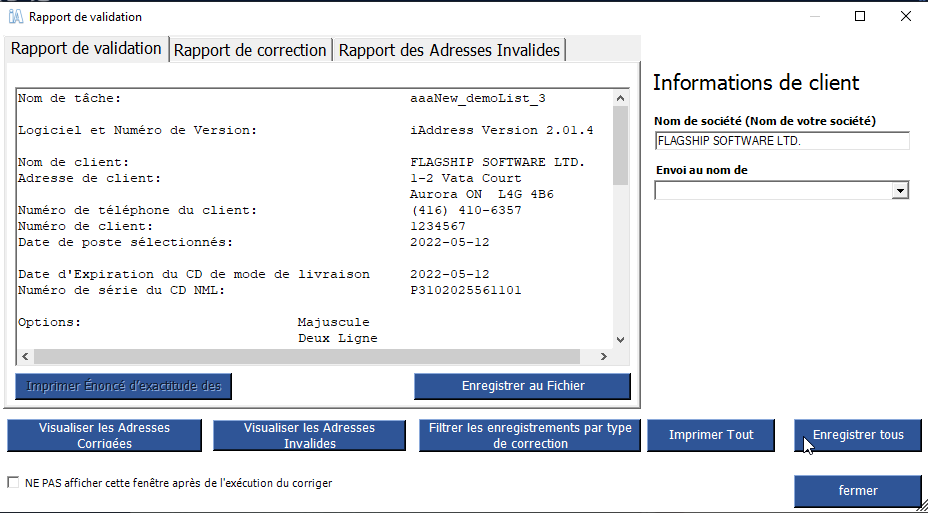
Task: Click Visualiser les Adresses Corrigées button
Action: click(x=104, y=435)
